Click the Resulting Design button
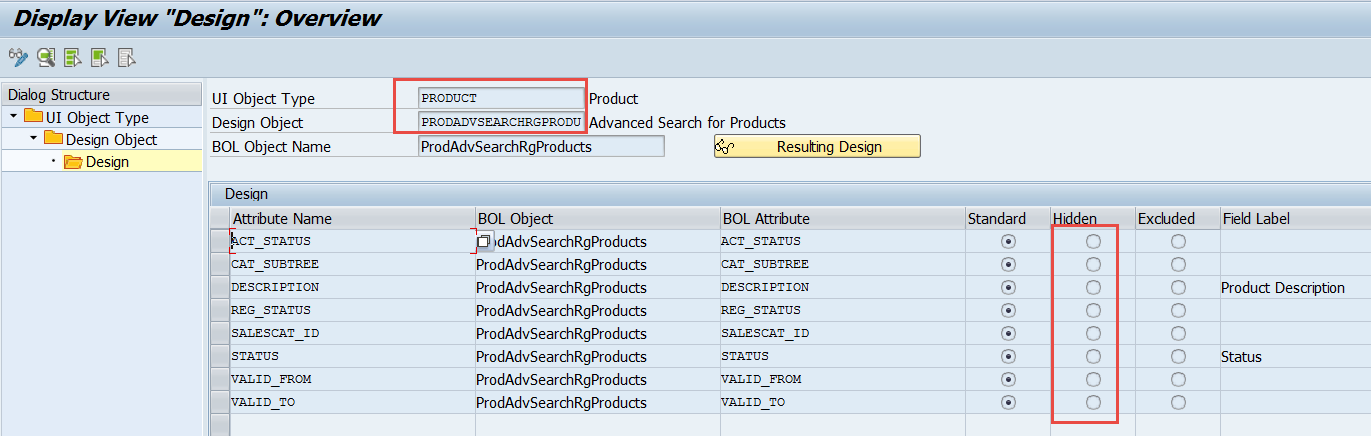This screenshot has width=1371, height=436. click(x=817, y=146)
